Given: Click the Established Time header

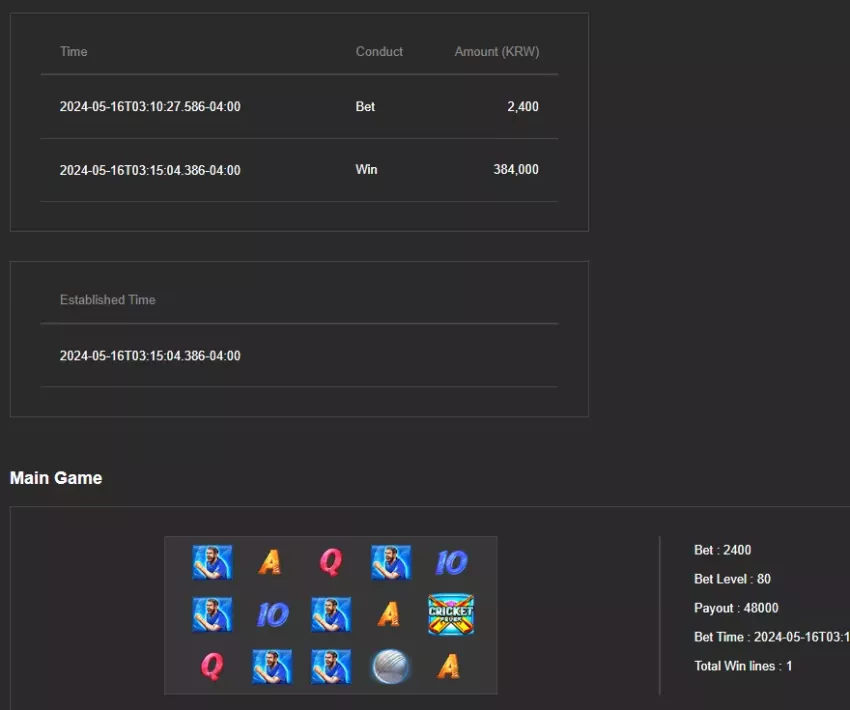Looking at the screenshot, I should (107, 300).
